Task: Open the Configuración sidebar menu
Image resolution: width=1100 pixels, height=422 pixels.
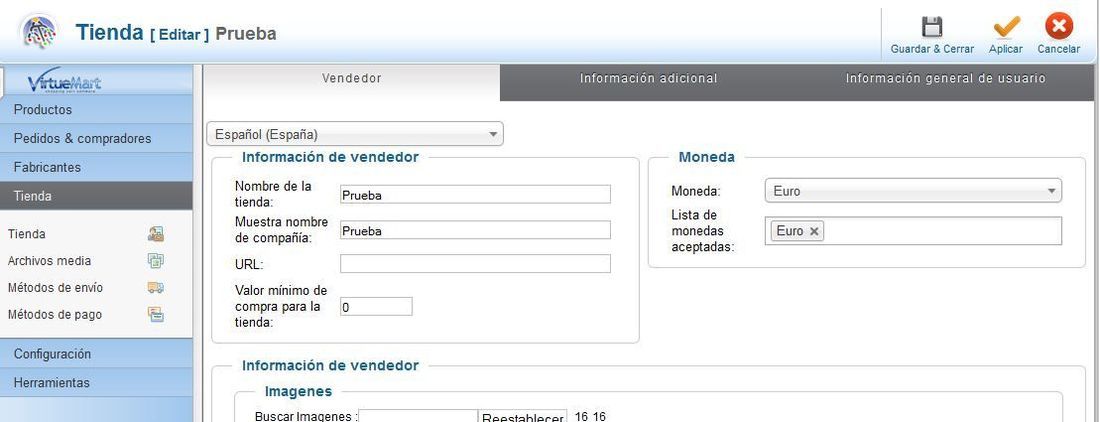Action: coord(96,354)
